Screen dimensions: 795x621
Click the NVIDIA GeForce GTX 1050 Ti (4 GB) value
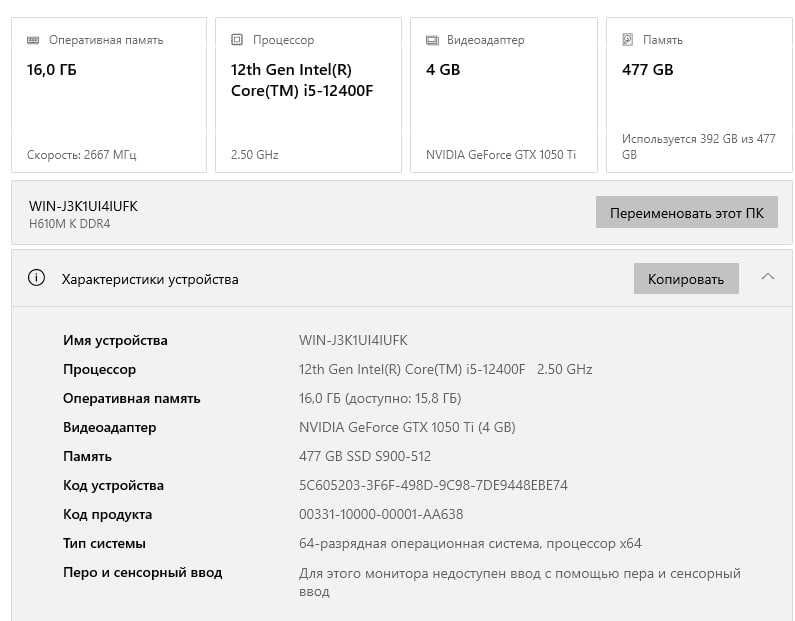tap(407, 428)
